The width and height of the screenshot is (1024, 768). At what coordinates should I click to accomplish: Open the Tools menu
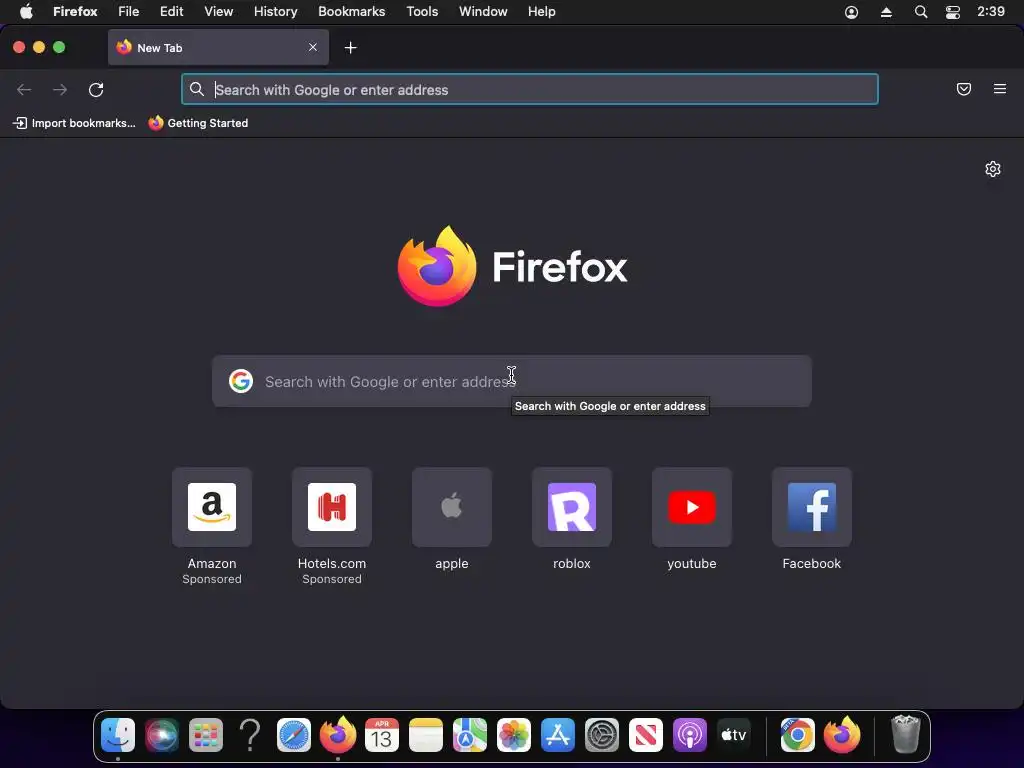(422, 12)
